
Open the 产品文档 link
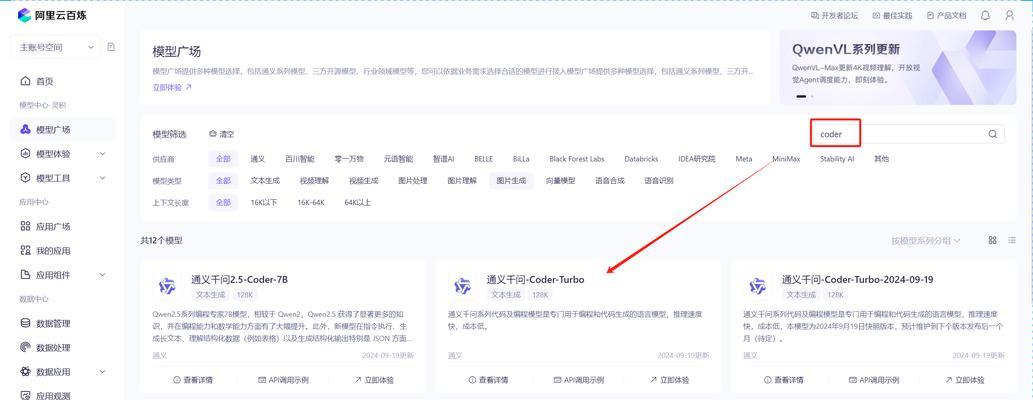[x=946, y=15]
